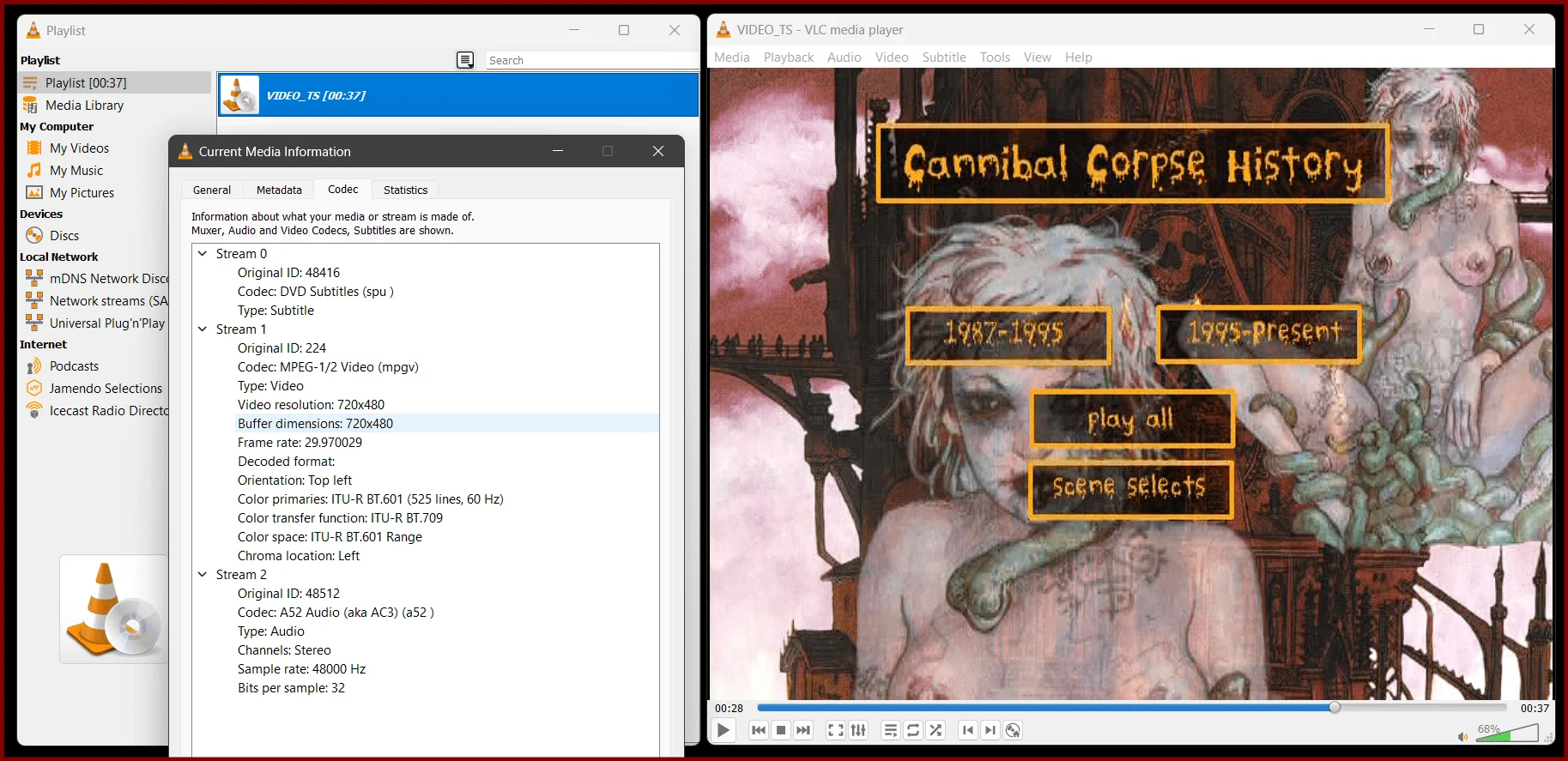Stop playback with the stop icon
This screenshot has height=761, width=1568.
[781, 730]
